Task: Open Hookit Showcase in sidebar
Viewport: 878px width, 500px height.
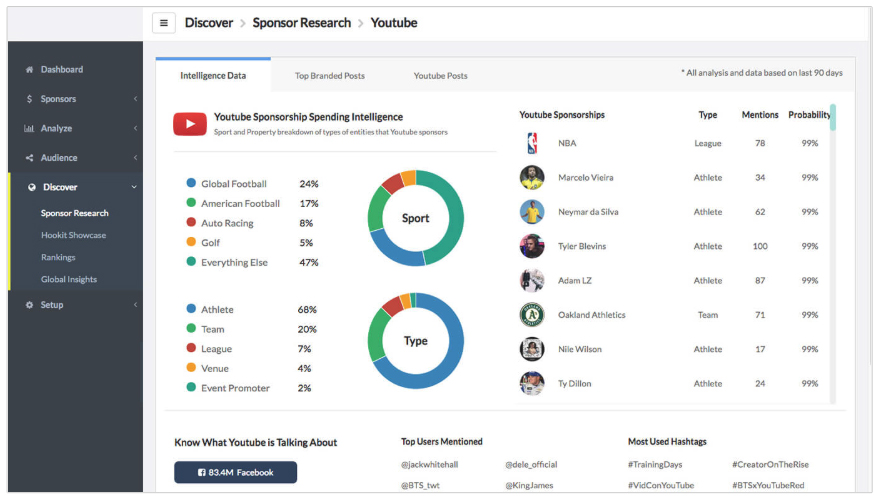Action: tap(73, 235)
